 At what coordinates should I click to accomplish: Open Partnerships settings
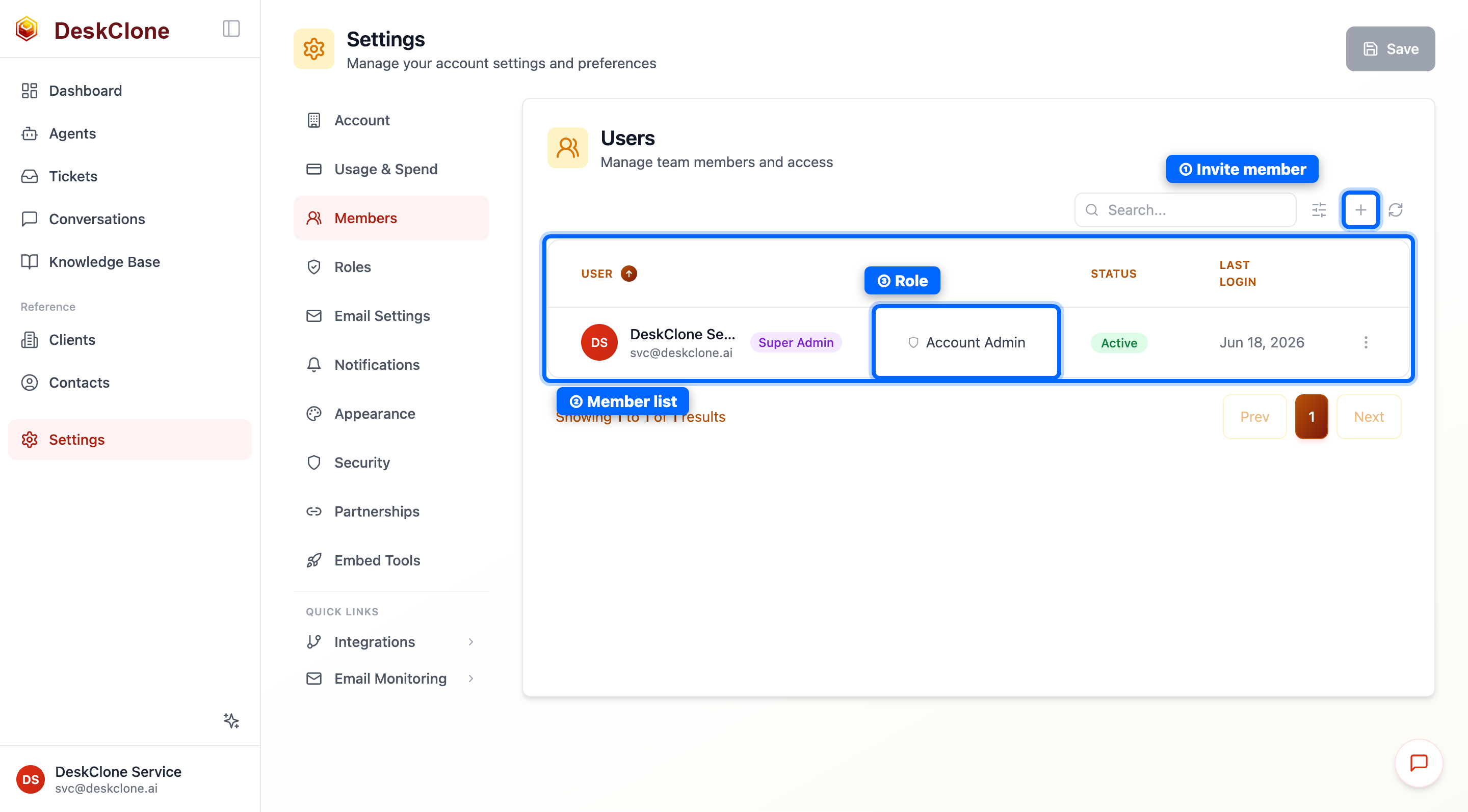pyautogui.click(x=391, y=511)
